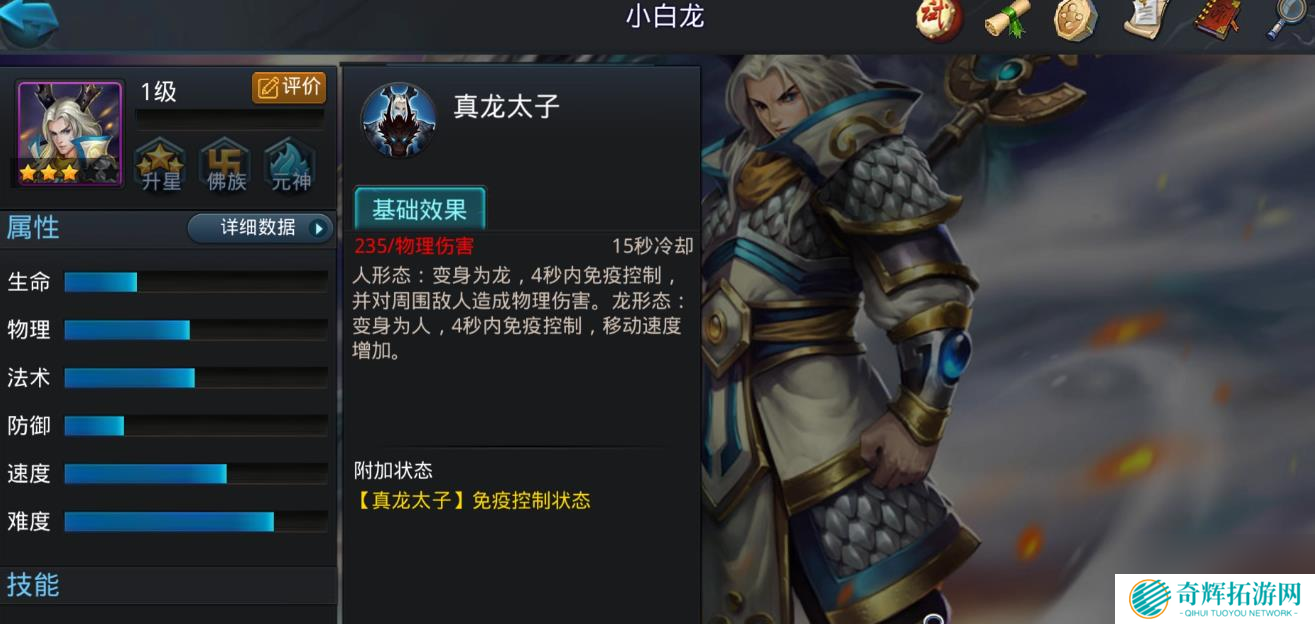Viewport: 1315px width, 624px height.
Task: Open the red 试 trial drum icon
Action: pos(939,20)
